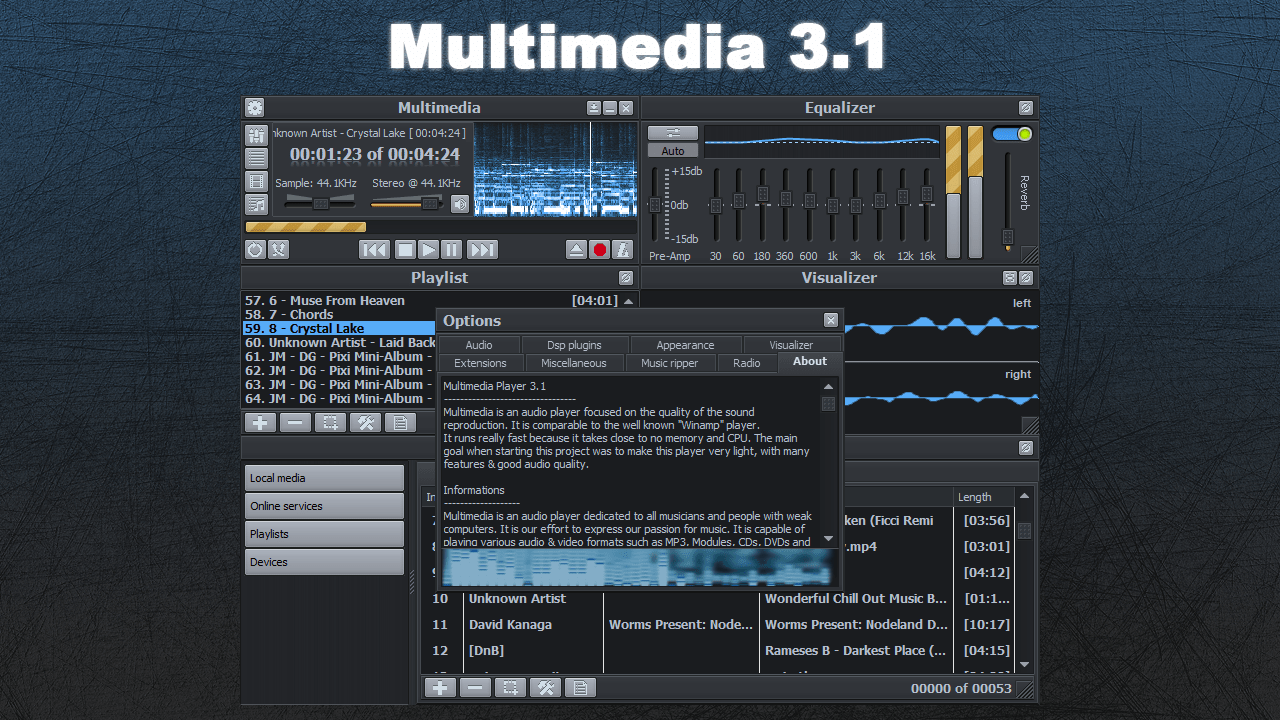Mute audio with the speaker icon
This screenshot has width=1280, height=720.
coord(460,204)
